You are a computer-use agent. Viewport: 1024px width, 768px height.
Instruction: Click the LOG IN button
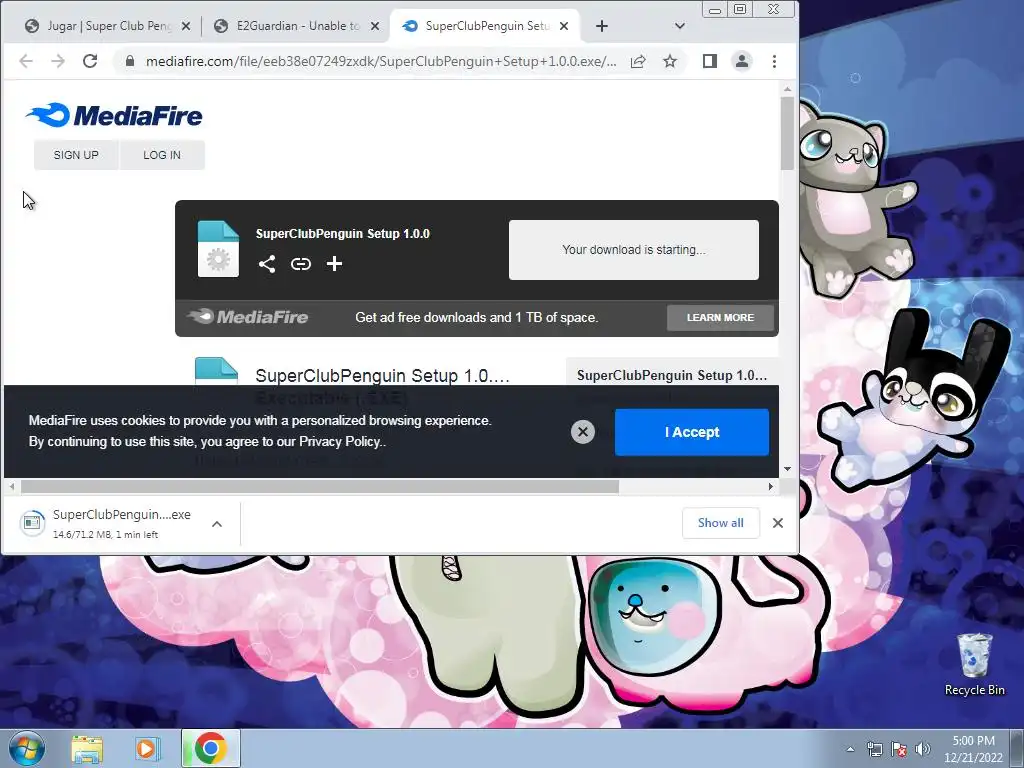click(x=162, y=155)
